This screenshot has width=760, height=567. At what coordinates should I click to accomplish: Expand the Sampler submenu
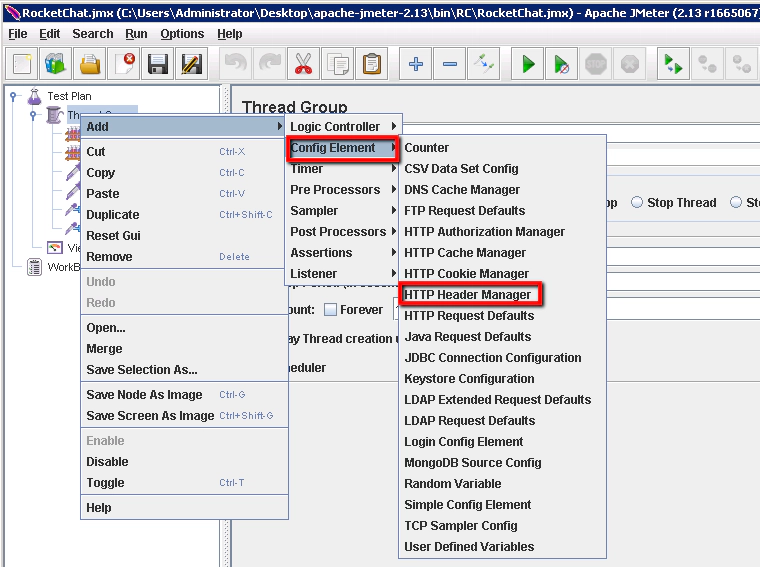(343, 211)
